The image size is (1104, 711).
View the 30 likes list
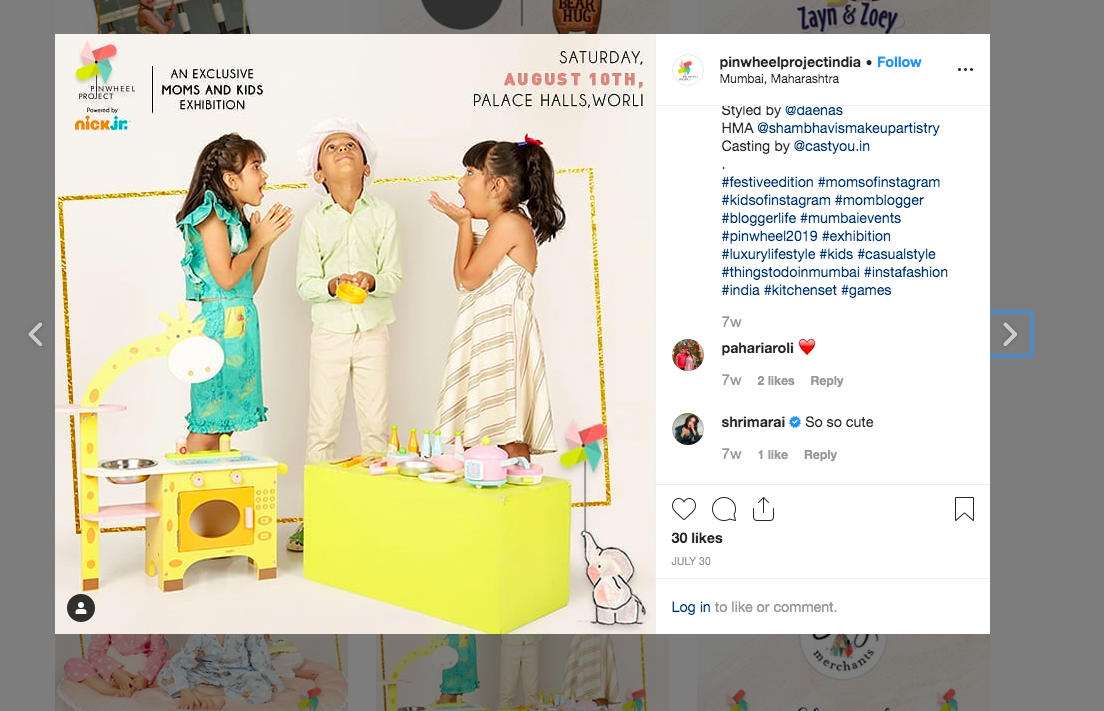click(x=696, y=538)
